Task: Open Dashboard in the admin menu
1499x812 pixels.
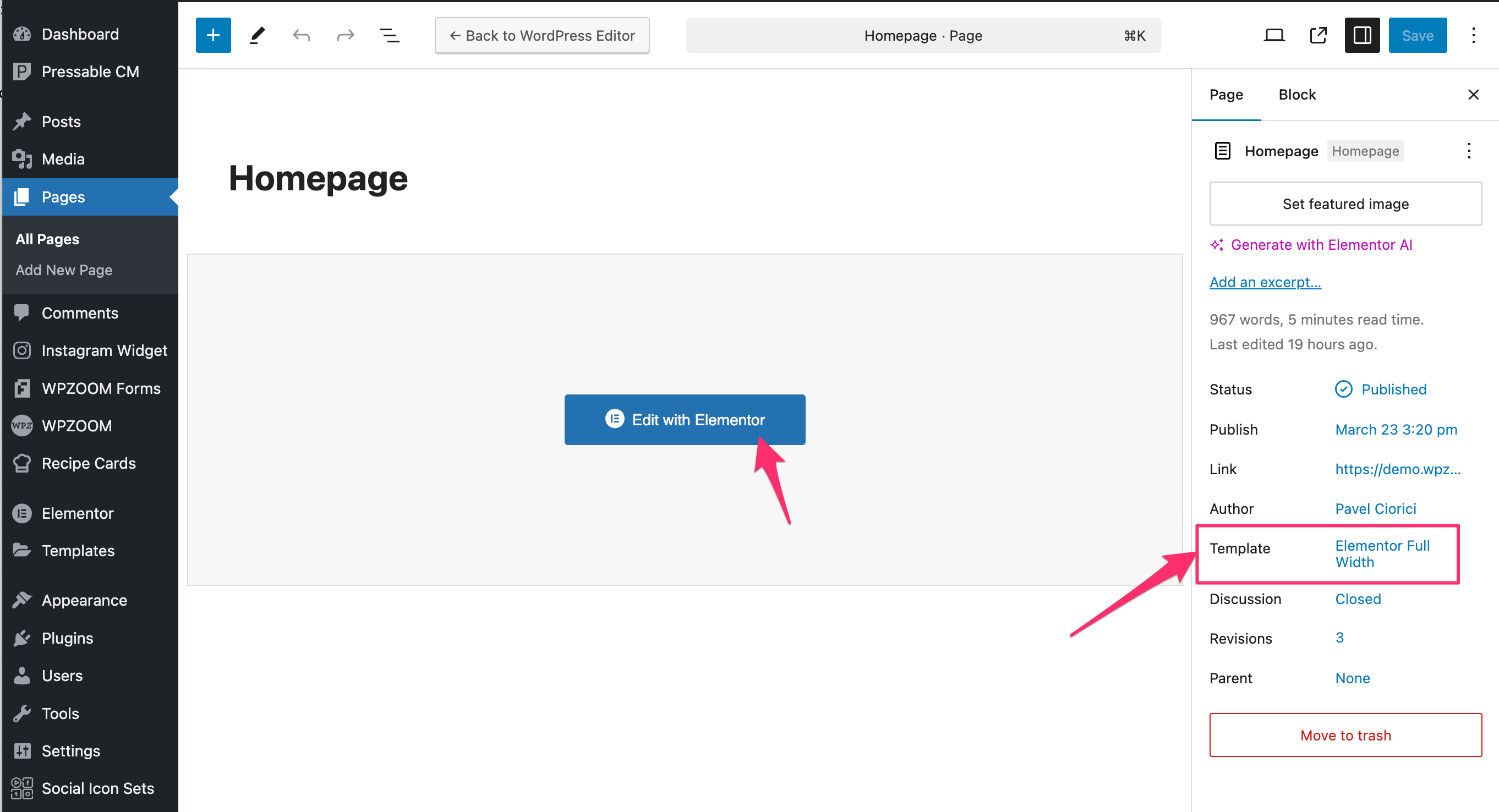Action: tap(90, 34)
